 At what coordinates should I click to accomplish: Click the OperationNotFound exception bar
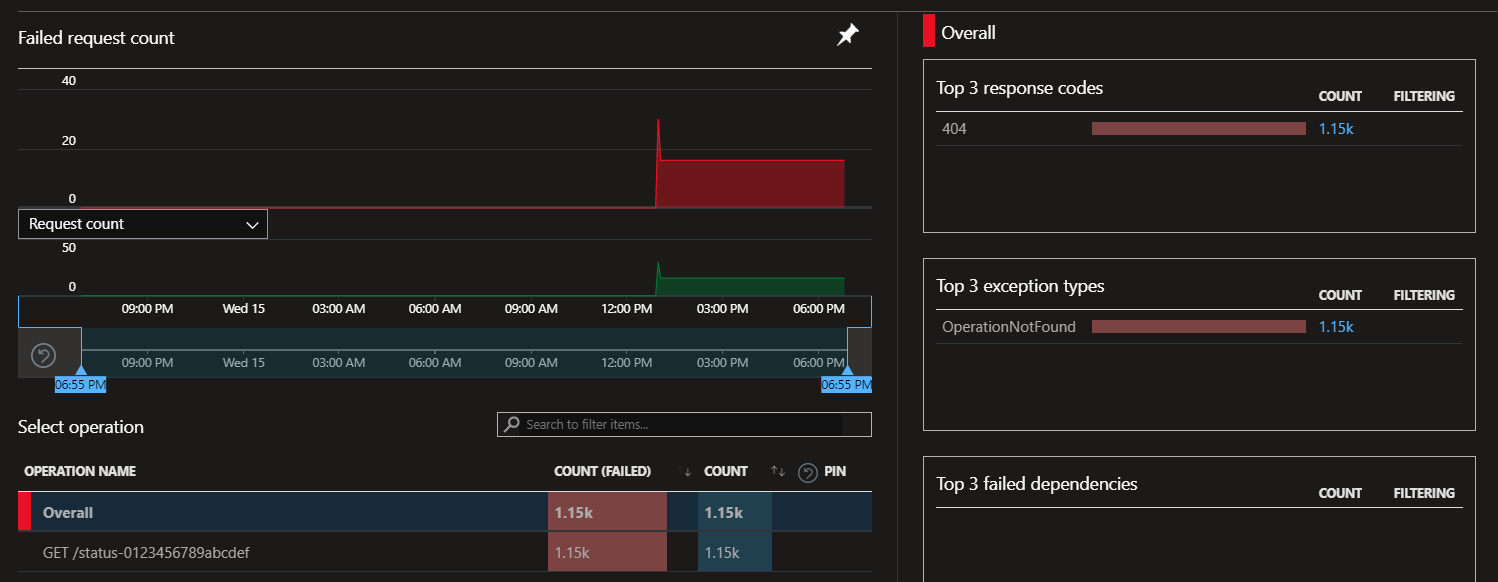pyautogui.click(x=1199, y=326)
